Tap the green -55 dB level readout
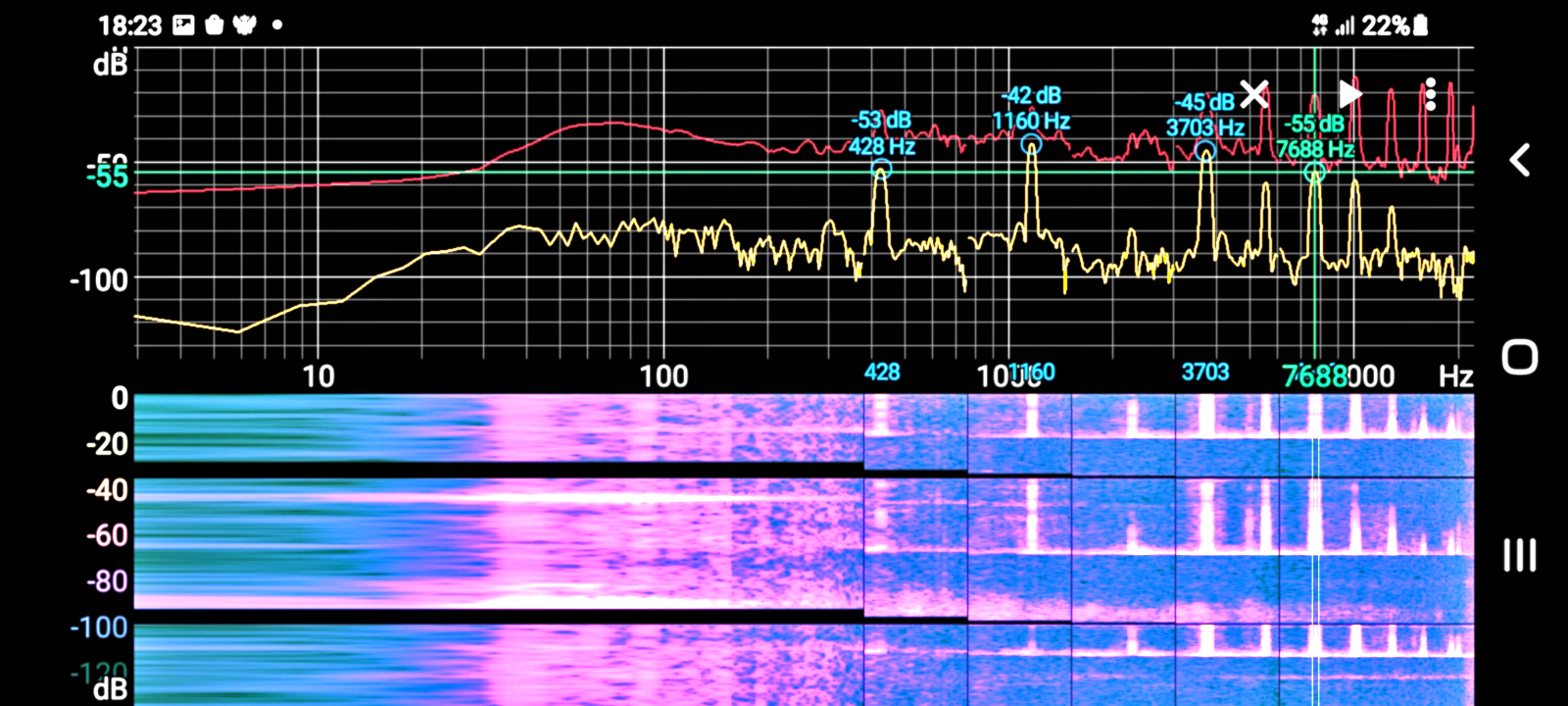This screenshot has height=706, width=1568. point(108,176)
